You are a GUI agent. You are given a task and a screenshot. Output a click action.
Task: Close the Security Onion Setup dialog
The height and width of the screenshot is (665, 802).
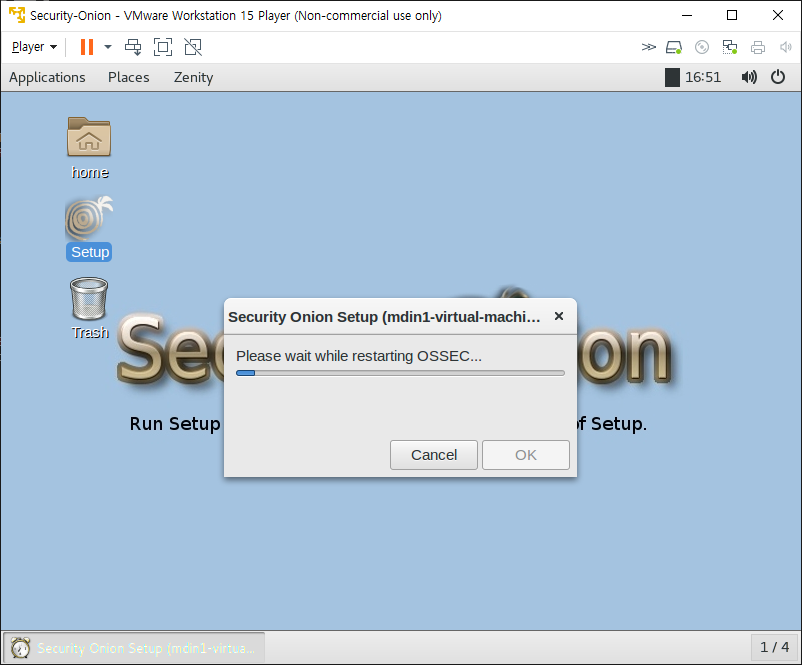tap(559, 317)
